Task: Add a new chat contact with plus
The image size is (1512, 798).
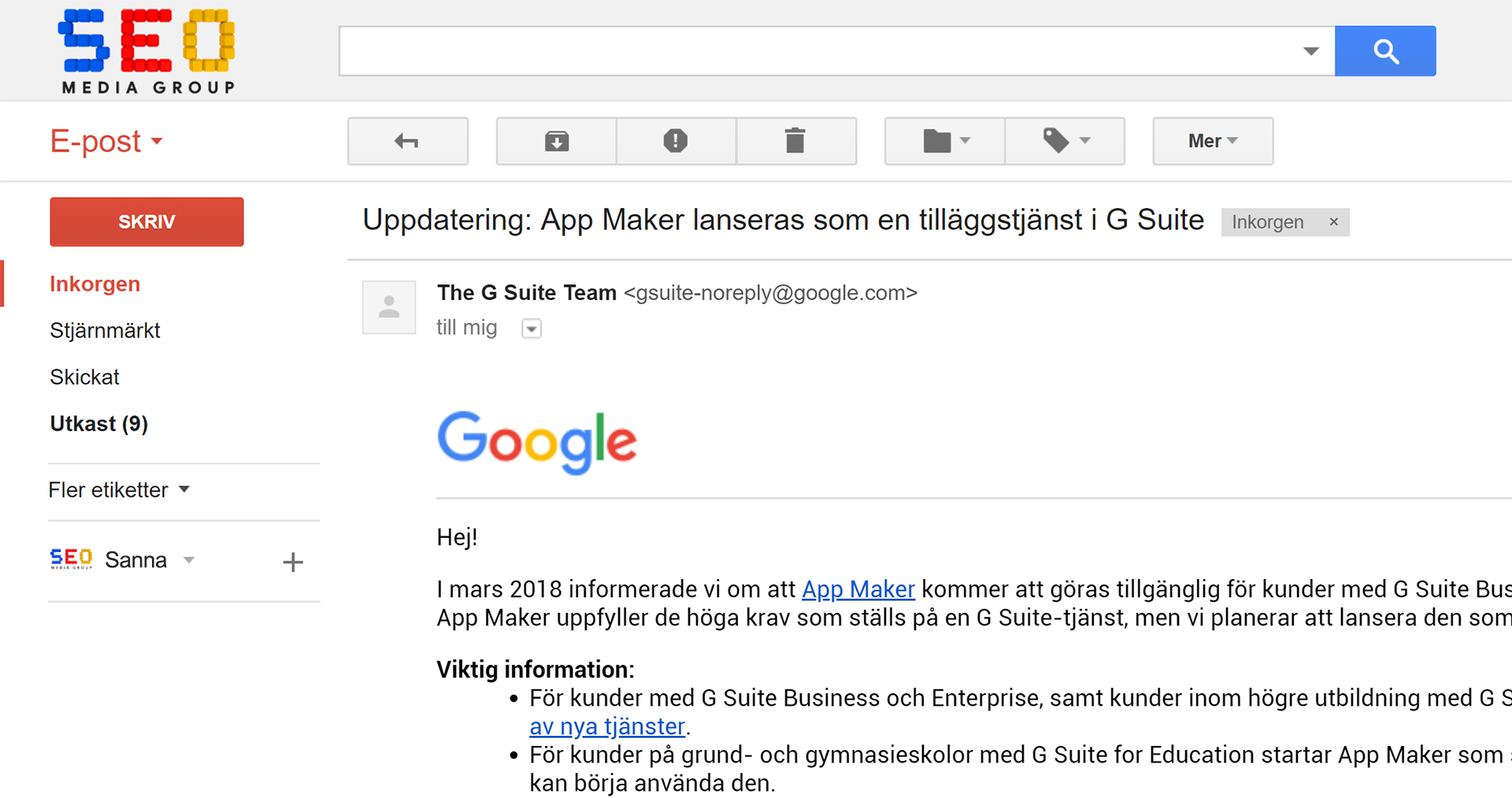Action: [x=293, y=562]
